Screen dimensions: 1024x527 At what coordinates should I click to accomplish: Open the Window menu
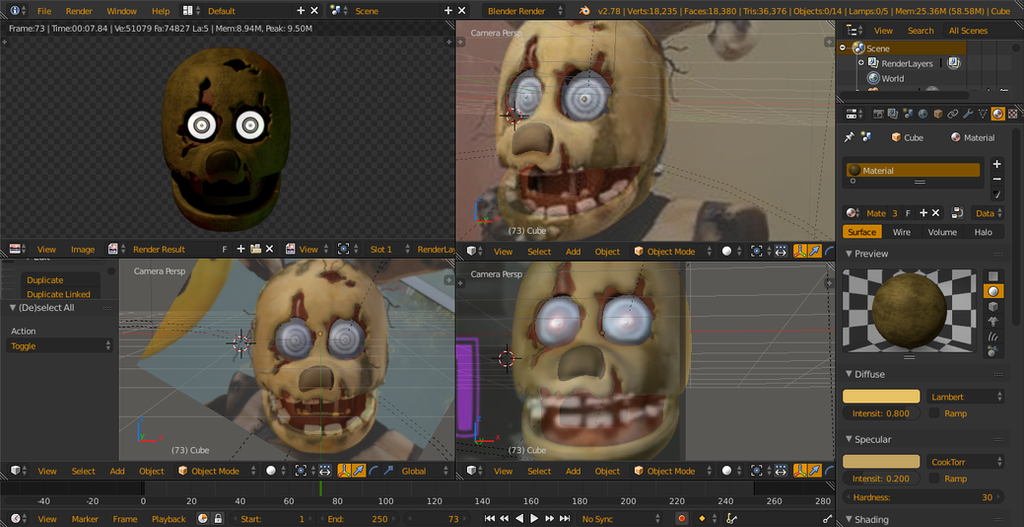[x=122, y=11]
